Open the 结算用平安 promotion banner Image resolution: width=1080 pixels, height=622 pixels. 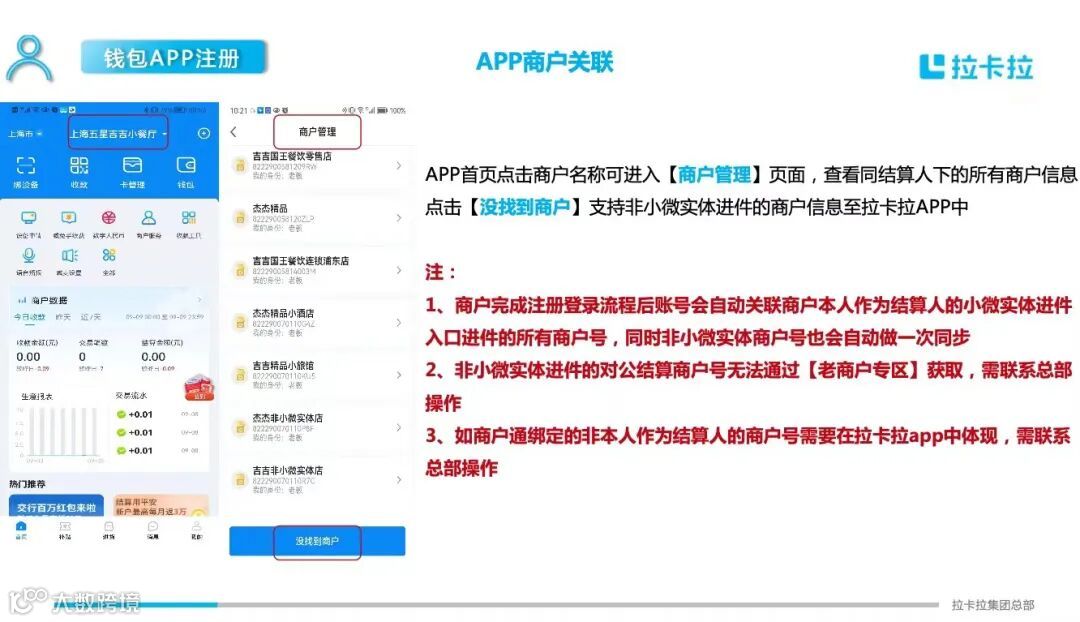coord(160,506)
